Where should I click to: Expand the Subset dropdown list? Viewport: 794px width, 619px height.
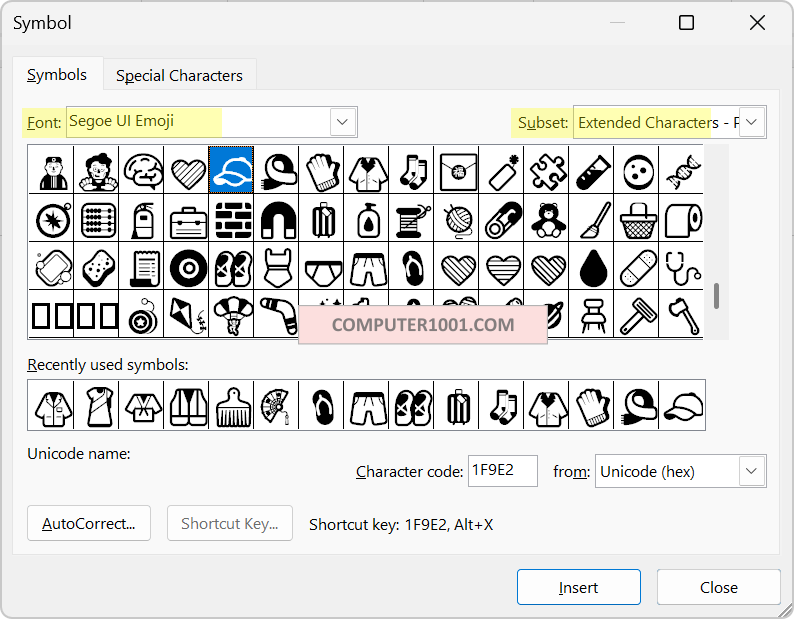click(x=751, y=122)
